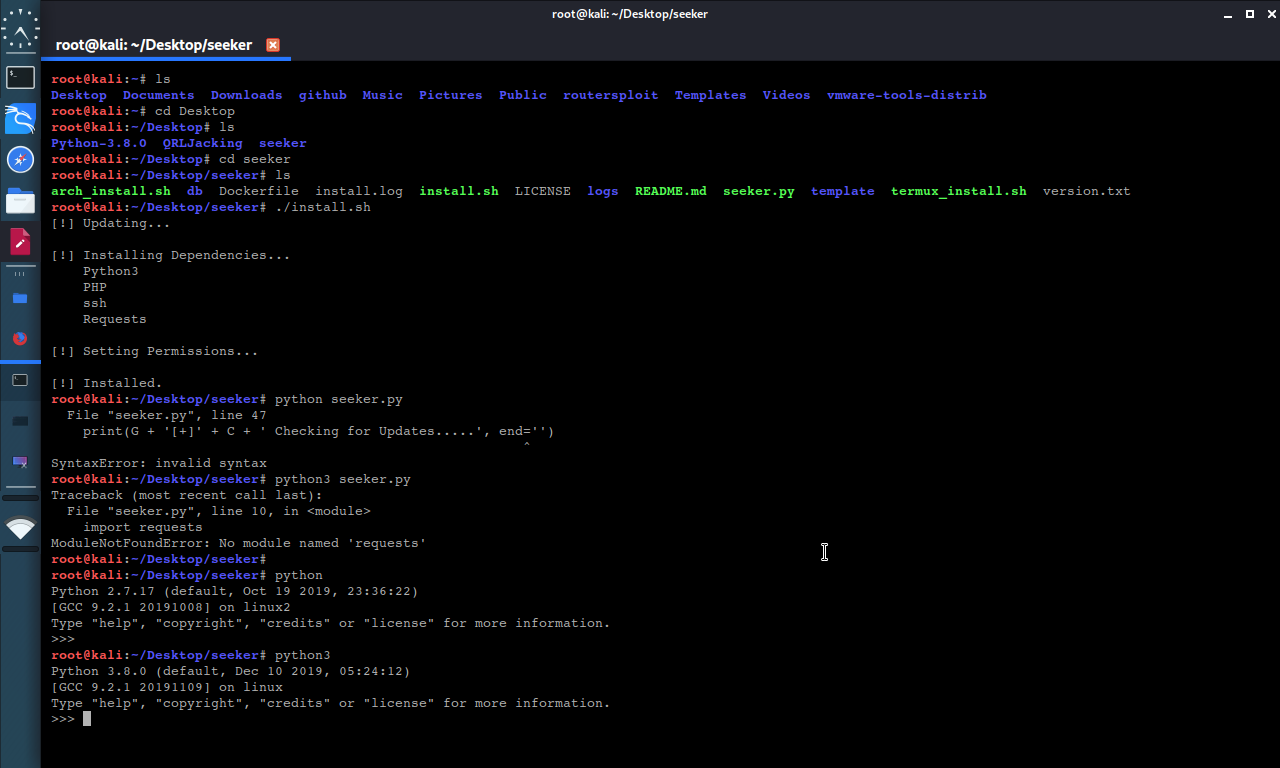The image size is (1280, 768).
Task: Click the Python 3.8.0 >>> prompt line
Action: [62, 718]
